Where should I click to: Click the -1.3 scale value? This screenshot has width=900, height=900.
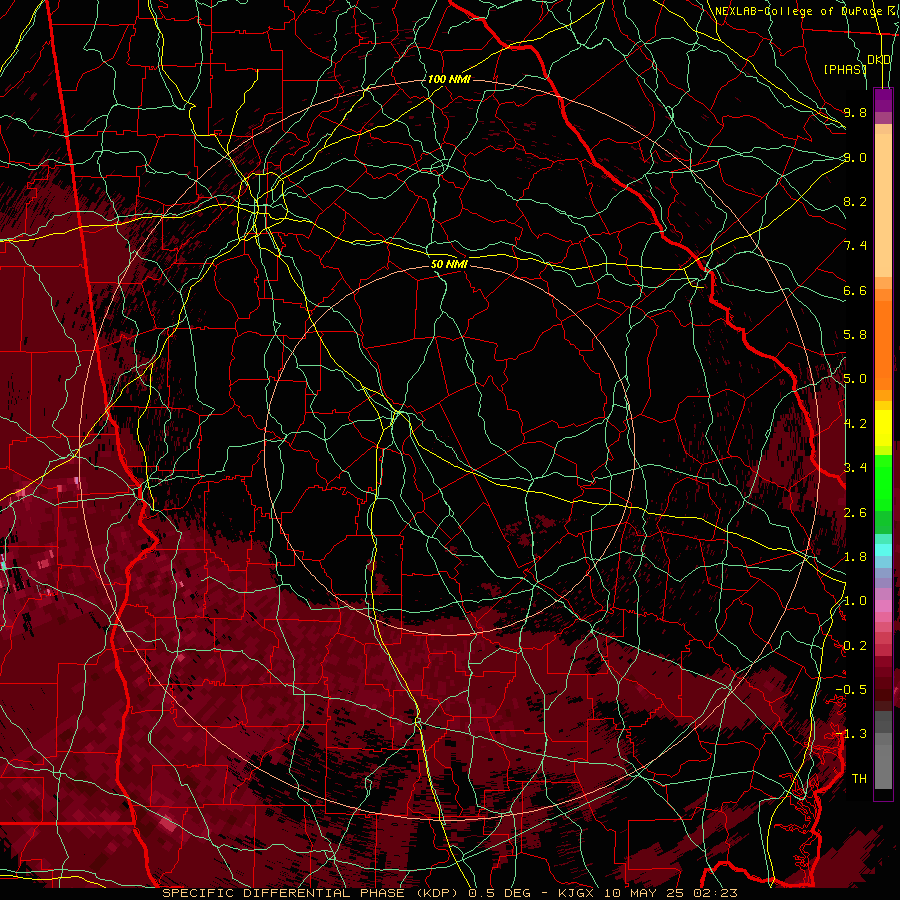851,734
